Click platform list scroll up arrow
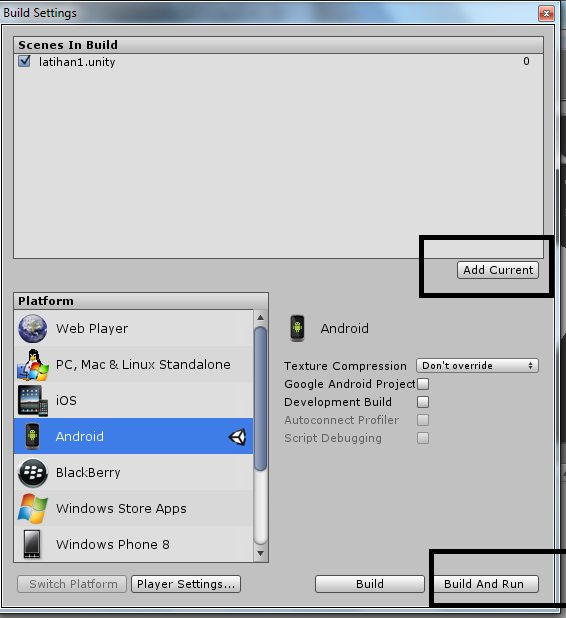566x618 pixels. coord(260,317)
